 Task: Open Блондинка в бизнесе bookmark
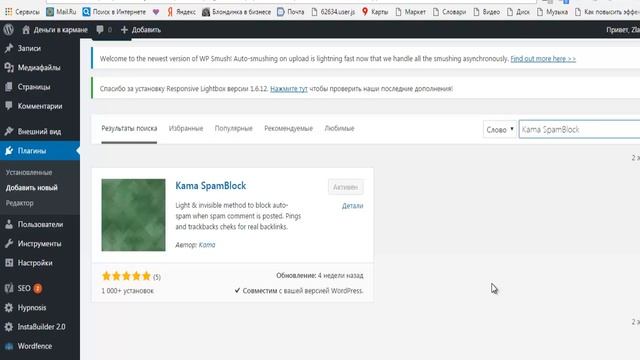click(236, 12)
